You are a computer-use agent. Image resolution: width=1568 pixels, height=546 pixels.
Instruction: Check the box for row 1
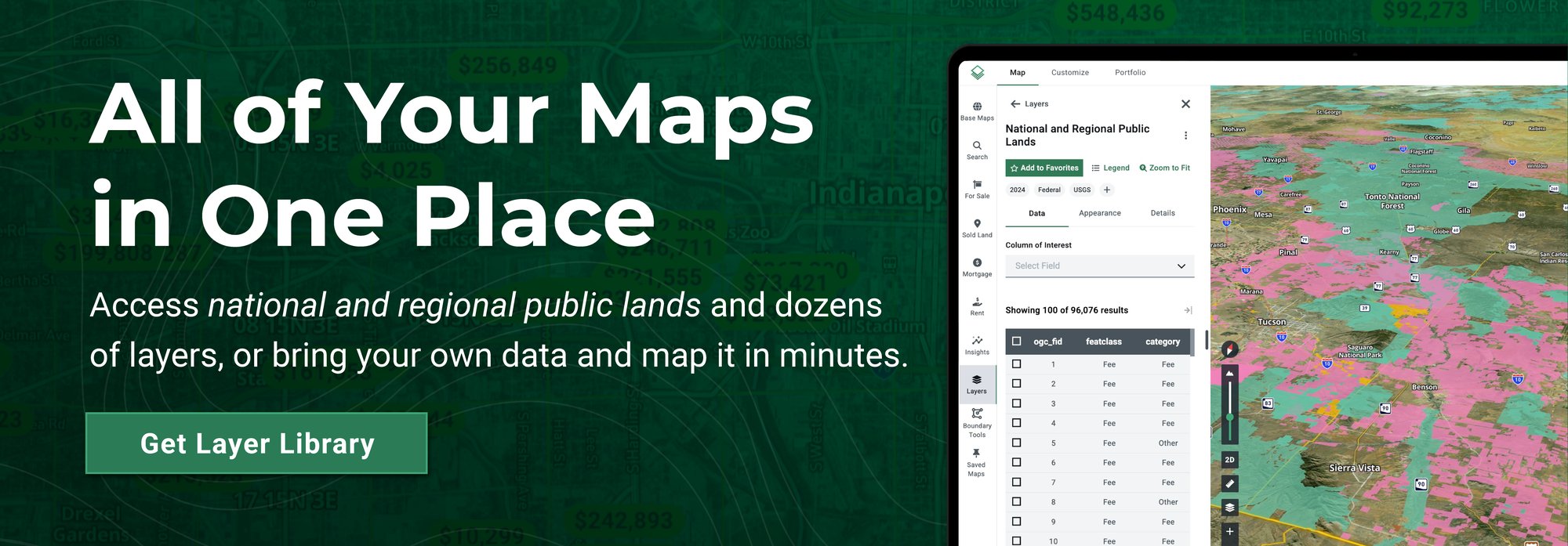1017,364
